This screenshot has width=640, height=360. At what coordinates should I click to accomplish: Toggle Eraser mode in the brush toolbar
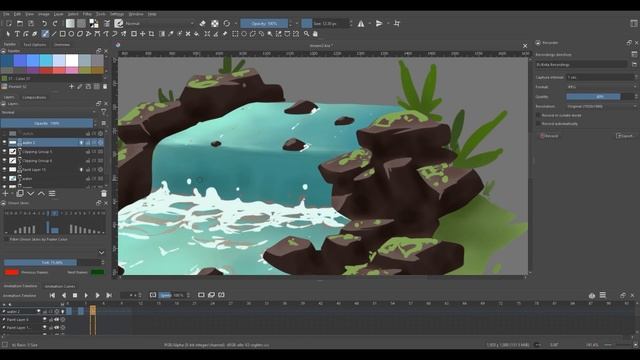(x=202, y=24)
